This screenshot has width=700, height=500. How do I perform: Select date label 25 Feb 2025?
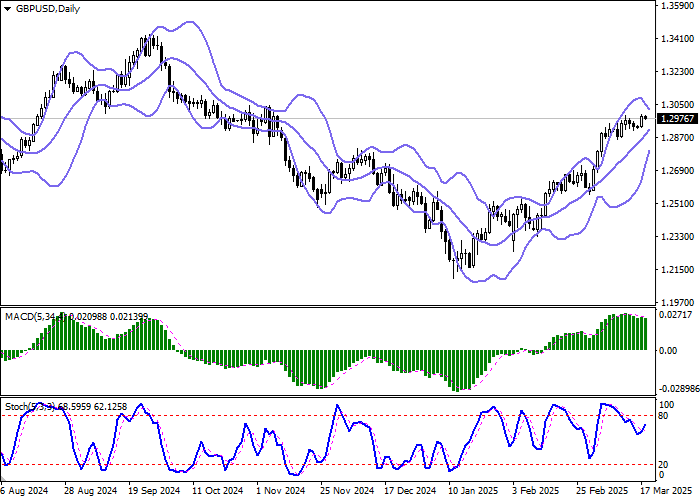click(603, 491)
